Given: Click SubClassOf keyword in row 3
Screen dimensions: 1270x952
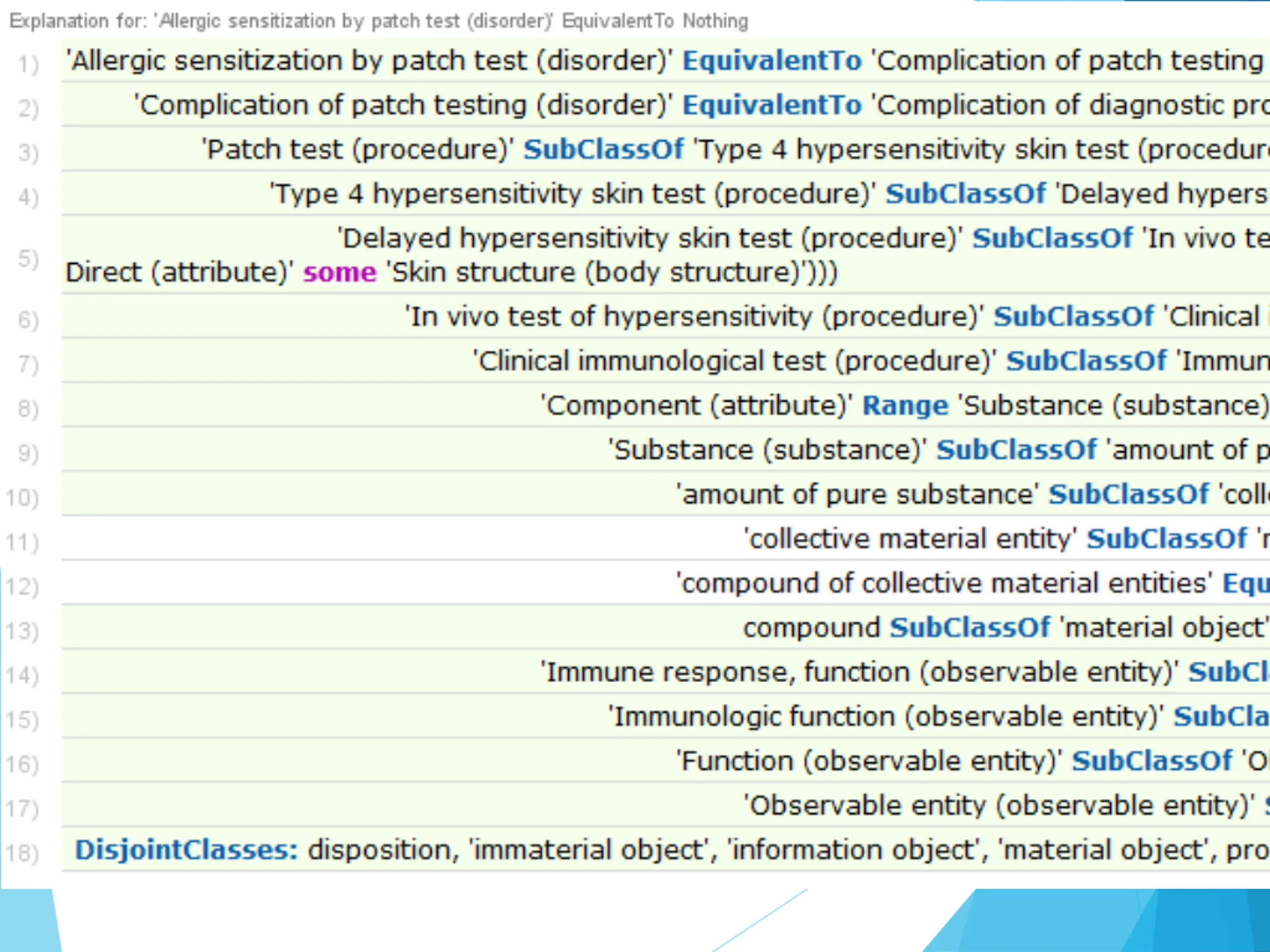Looking at the screenshot, I should pyautogui.click(x=603, y=149).
